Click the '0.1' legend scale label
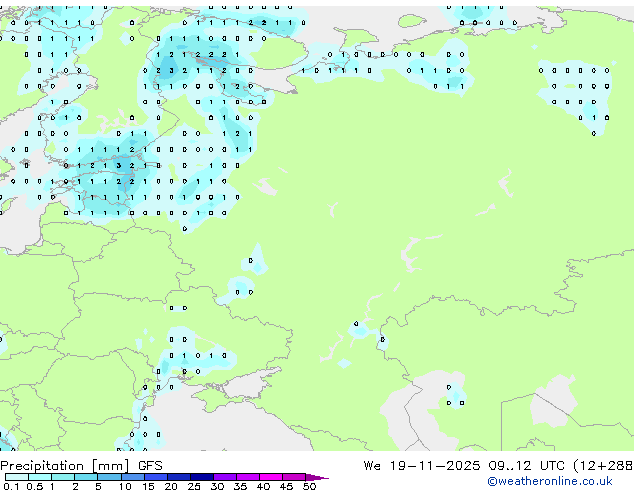The image size is (634, 490). 11,486
